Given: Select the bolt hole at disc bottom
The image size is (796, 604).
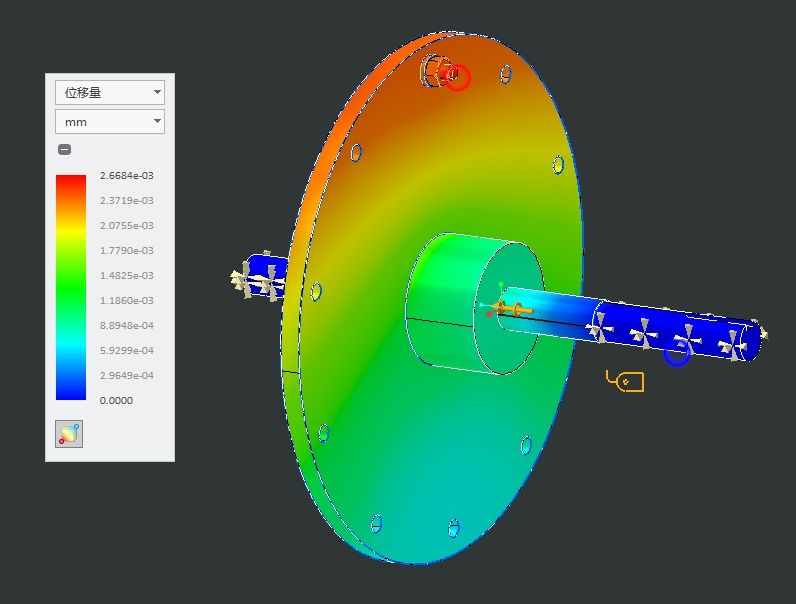Looking at the screenshot, I should pyautogui.click(x=453, y=526).
